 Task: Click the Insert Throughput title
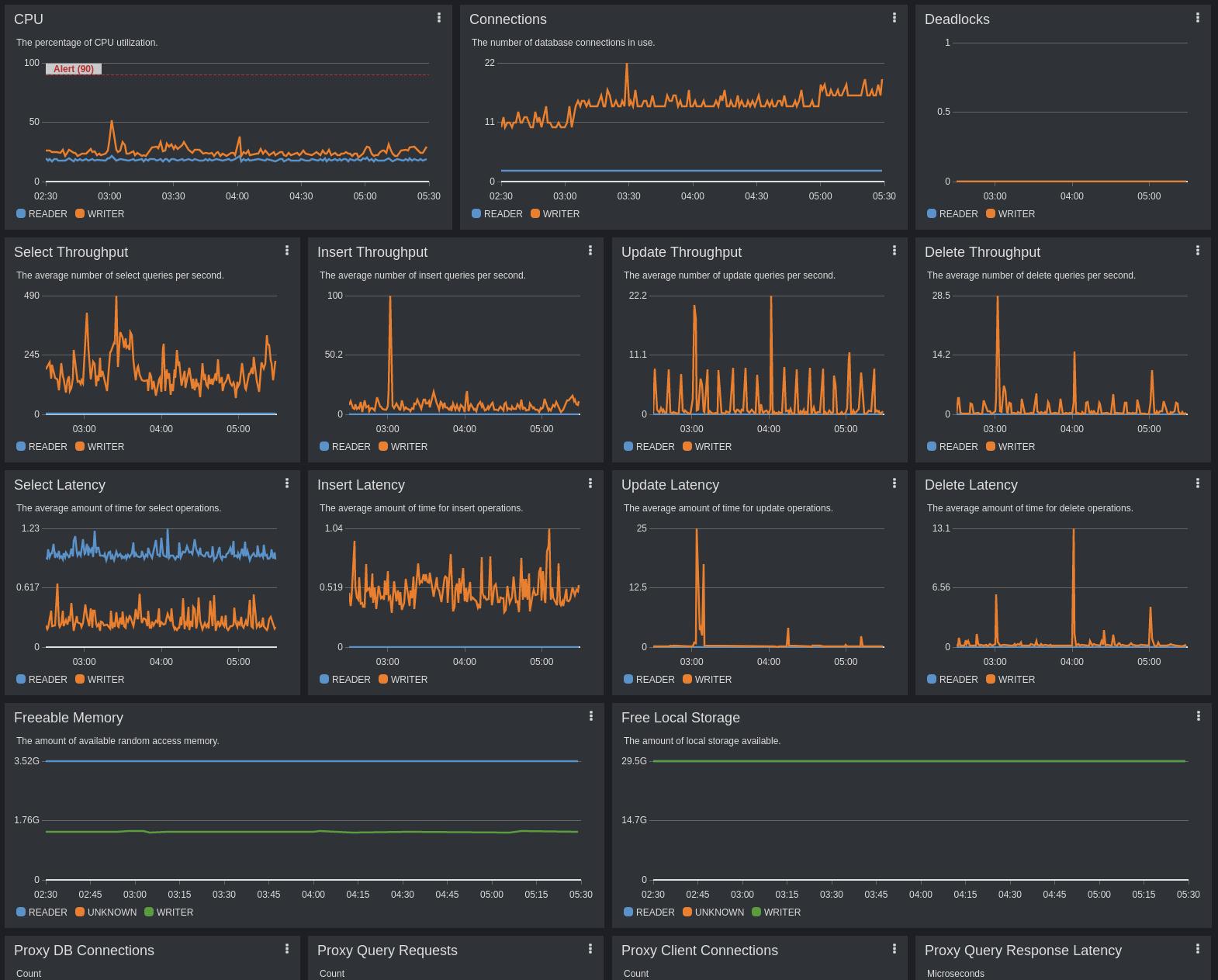(372, 252)
